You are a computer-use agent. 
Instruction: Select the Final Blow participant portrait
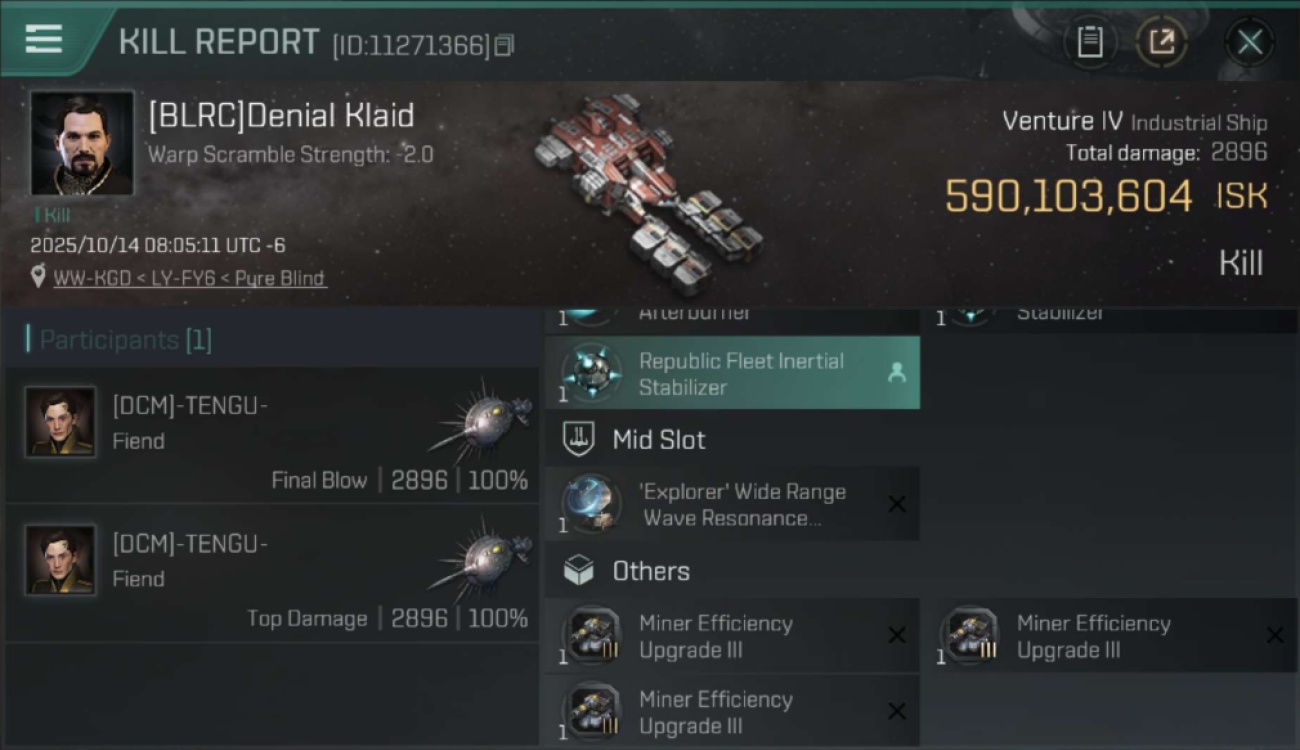coord(61,422)
